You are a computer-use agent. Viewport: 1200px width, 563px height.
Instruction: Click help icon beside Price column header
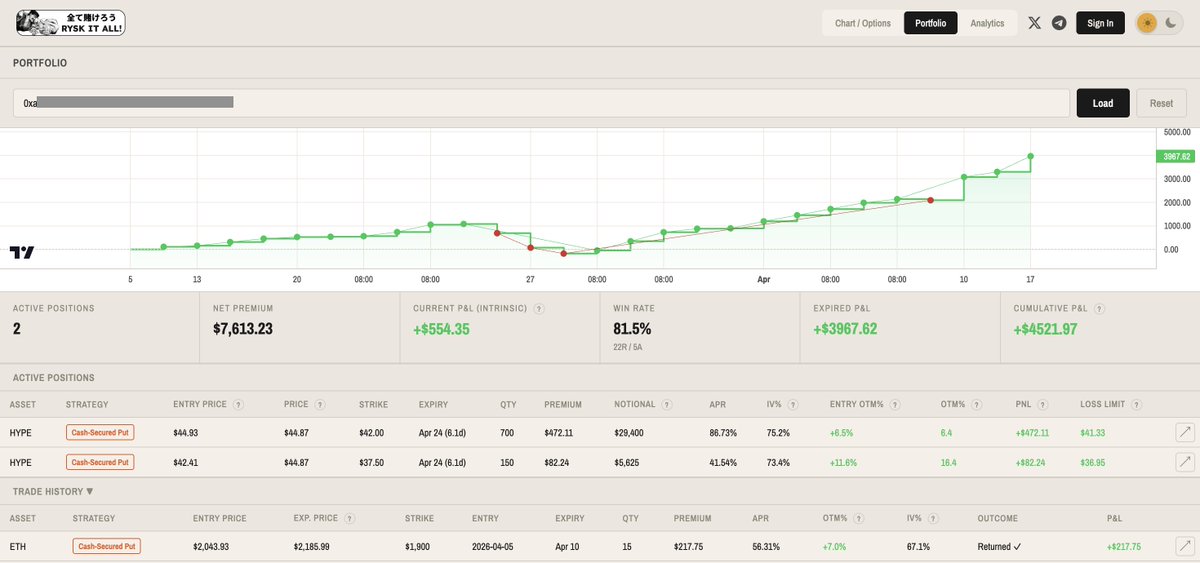click(x=320, y=405)
